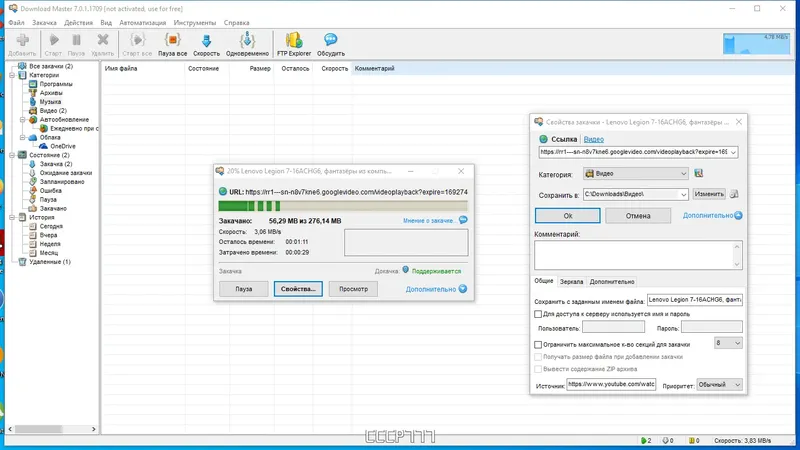Click the round icon next to Дополнительно in the progress dialog

[x=462, y=289]
